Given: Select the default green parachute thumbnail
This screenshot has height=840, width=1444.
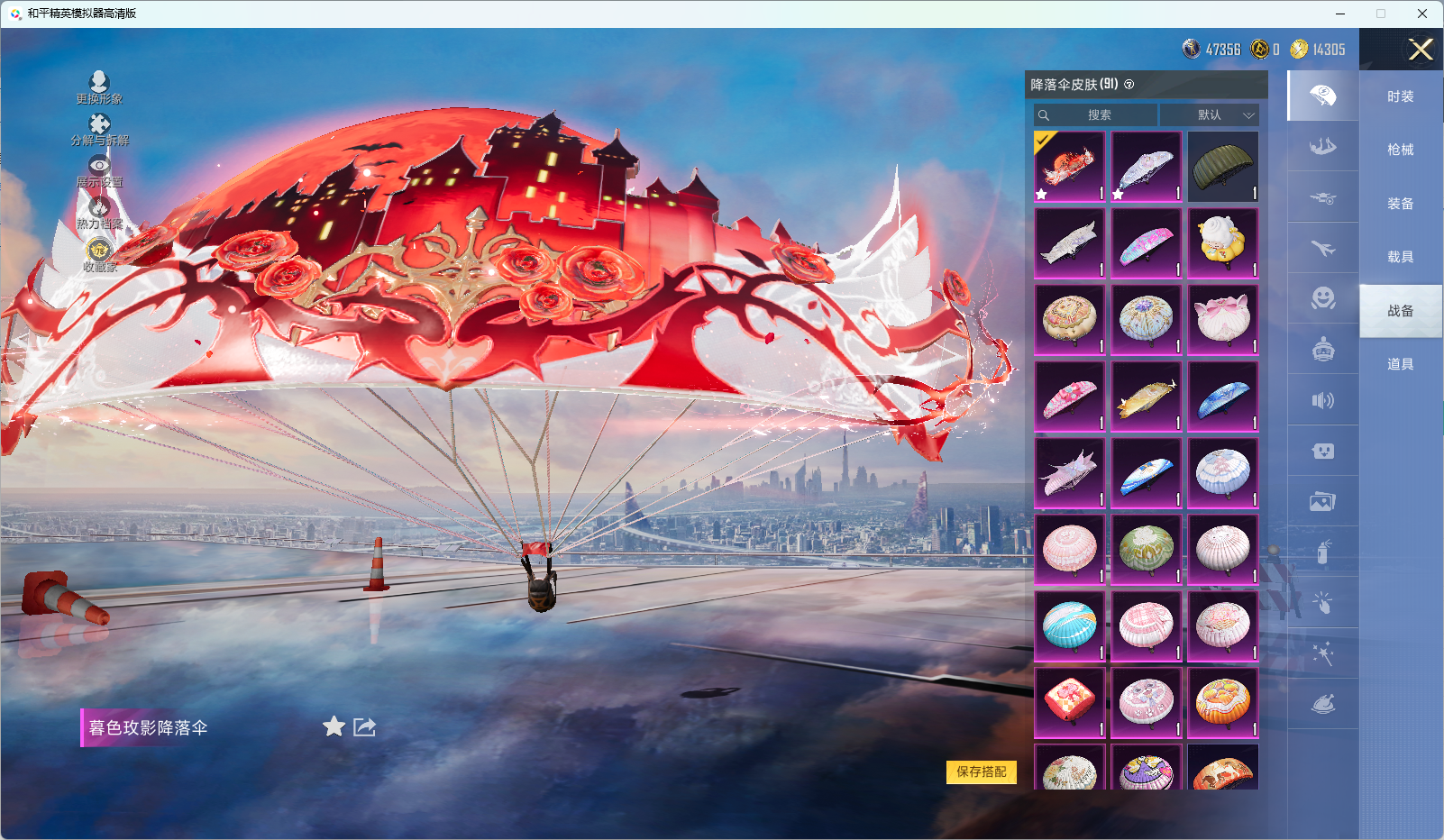Looking at the screenshot, I should [x=1222, y=167].
